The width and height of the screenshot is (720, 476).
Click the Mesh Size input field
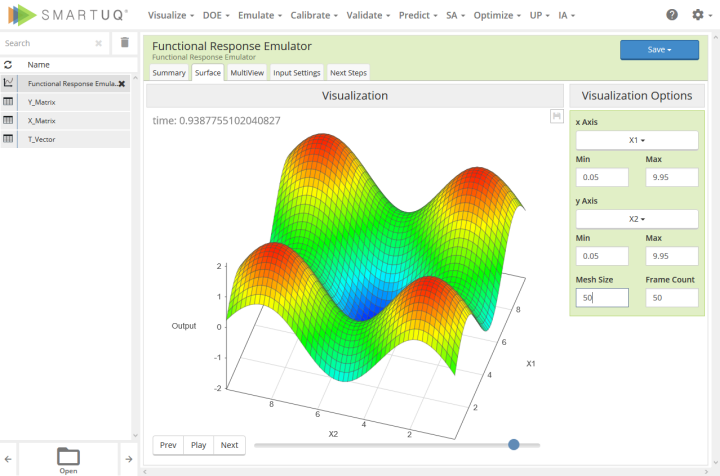(x=602, y=297)
